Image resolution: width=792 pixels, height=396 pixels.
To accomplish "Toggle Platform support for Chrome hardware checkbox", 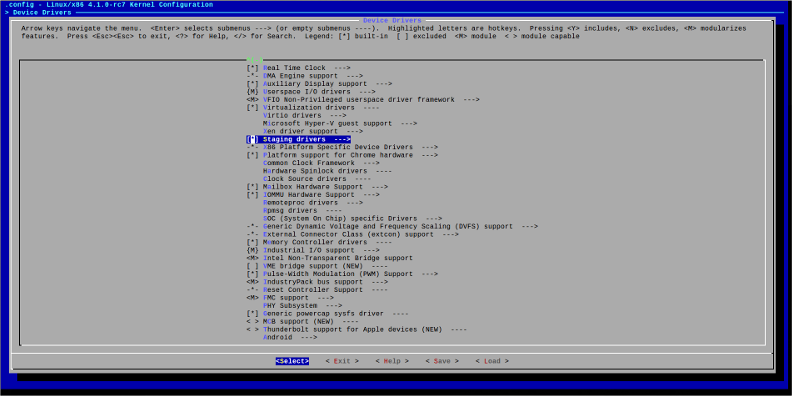I will [253, 155].
